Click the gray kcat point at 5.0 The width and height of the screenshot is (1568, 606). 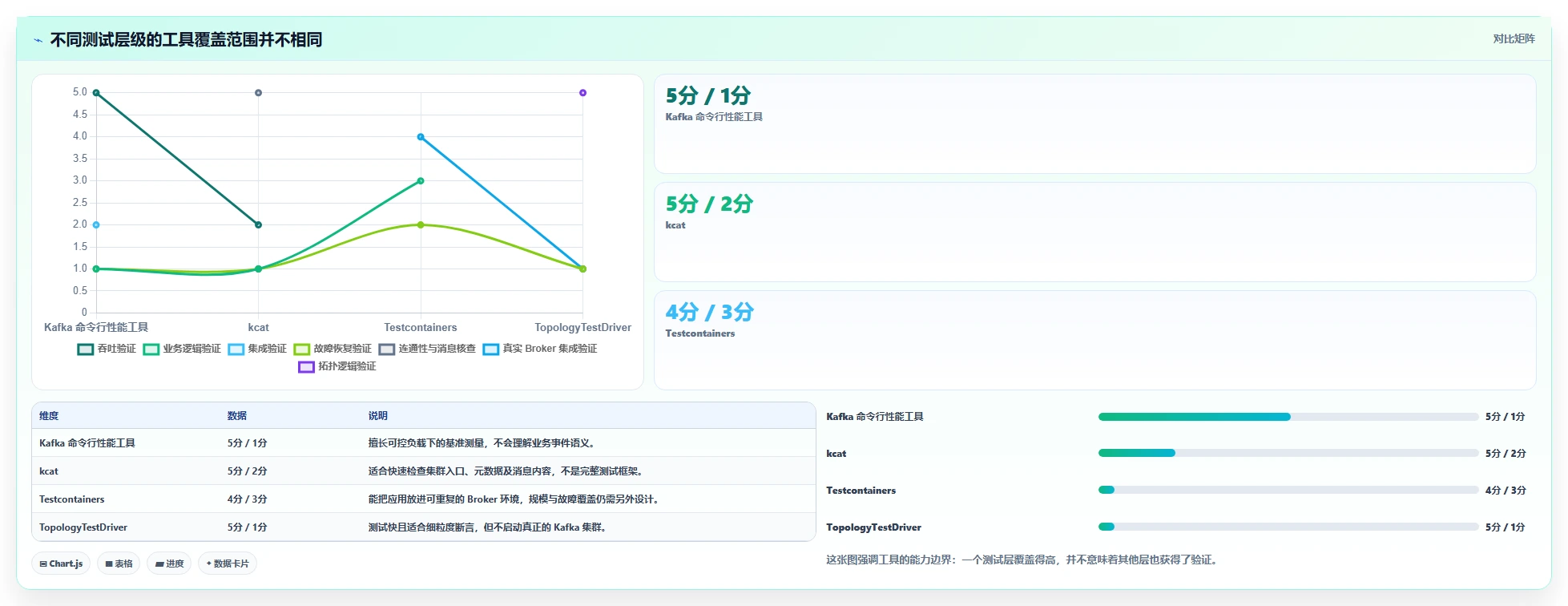[258, 93]
